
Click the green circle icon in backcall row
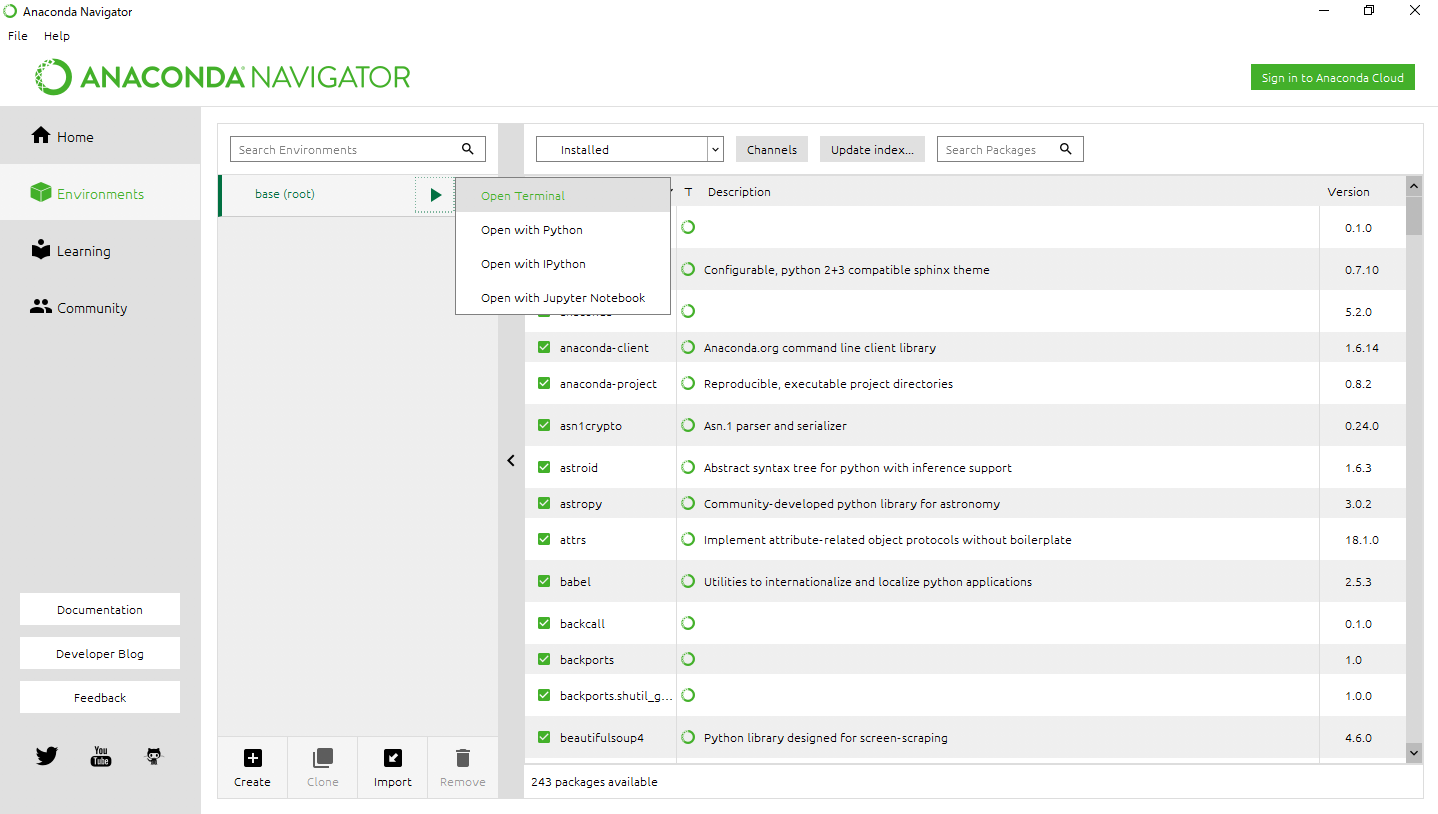688,623
